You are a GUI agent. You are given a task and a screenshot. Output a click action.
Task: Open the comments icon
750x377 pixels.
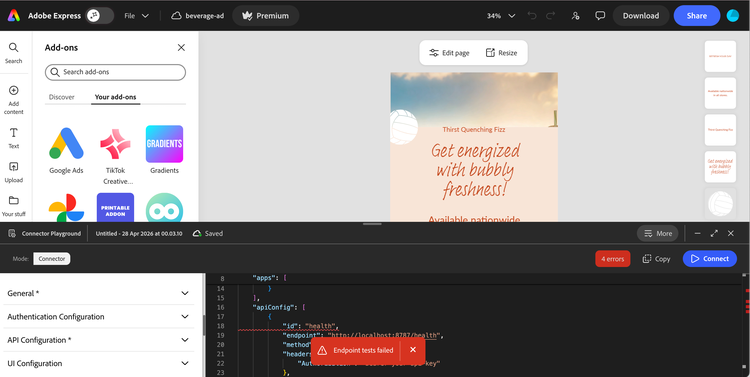pyautogui.click(x=600, y=16)
